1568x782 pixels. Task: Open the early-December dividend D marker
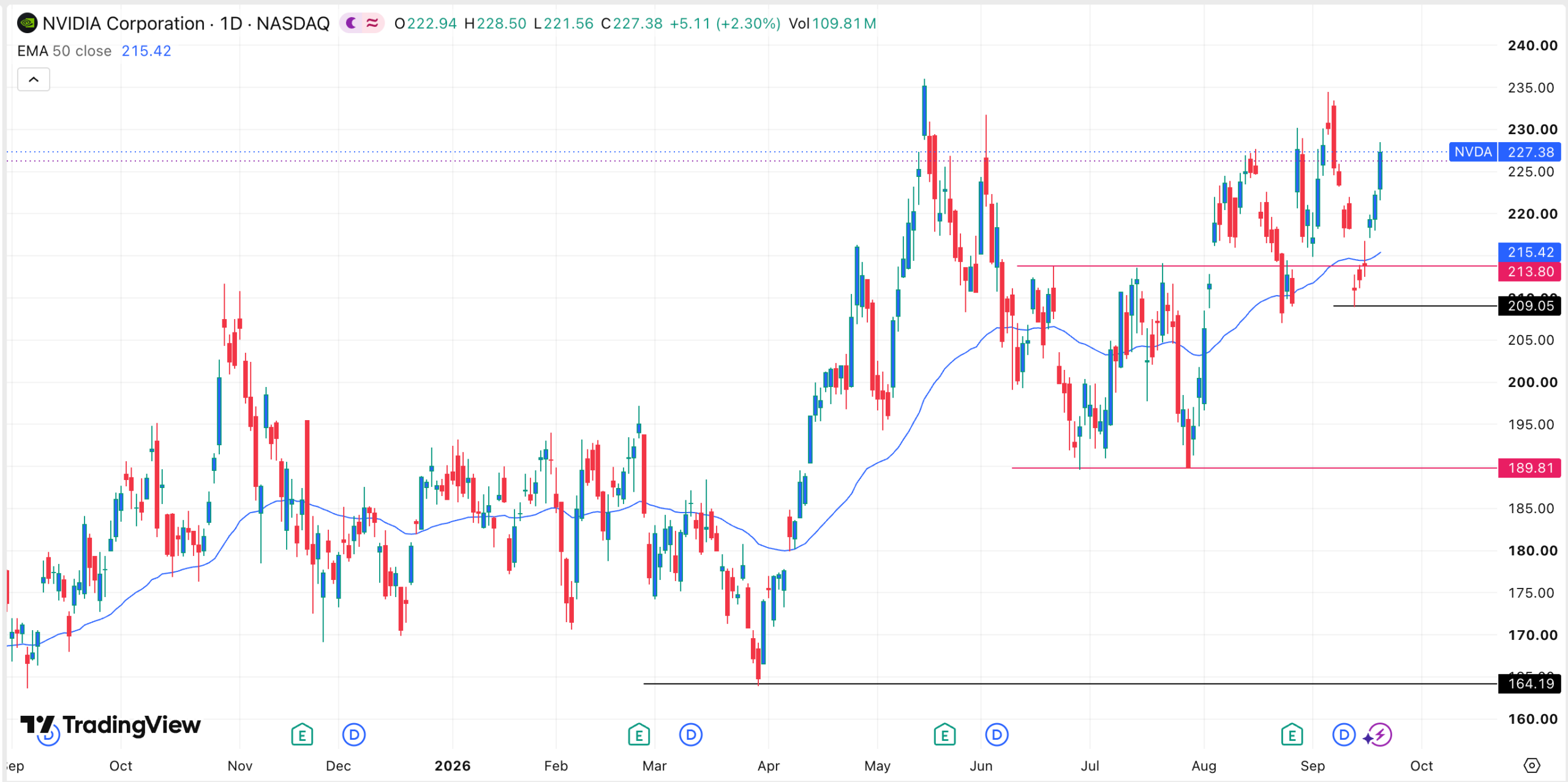click(354, 734)
